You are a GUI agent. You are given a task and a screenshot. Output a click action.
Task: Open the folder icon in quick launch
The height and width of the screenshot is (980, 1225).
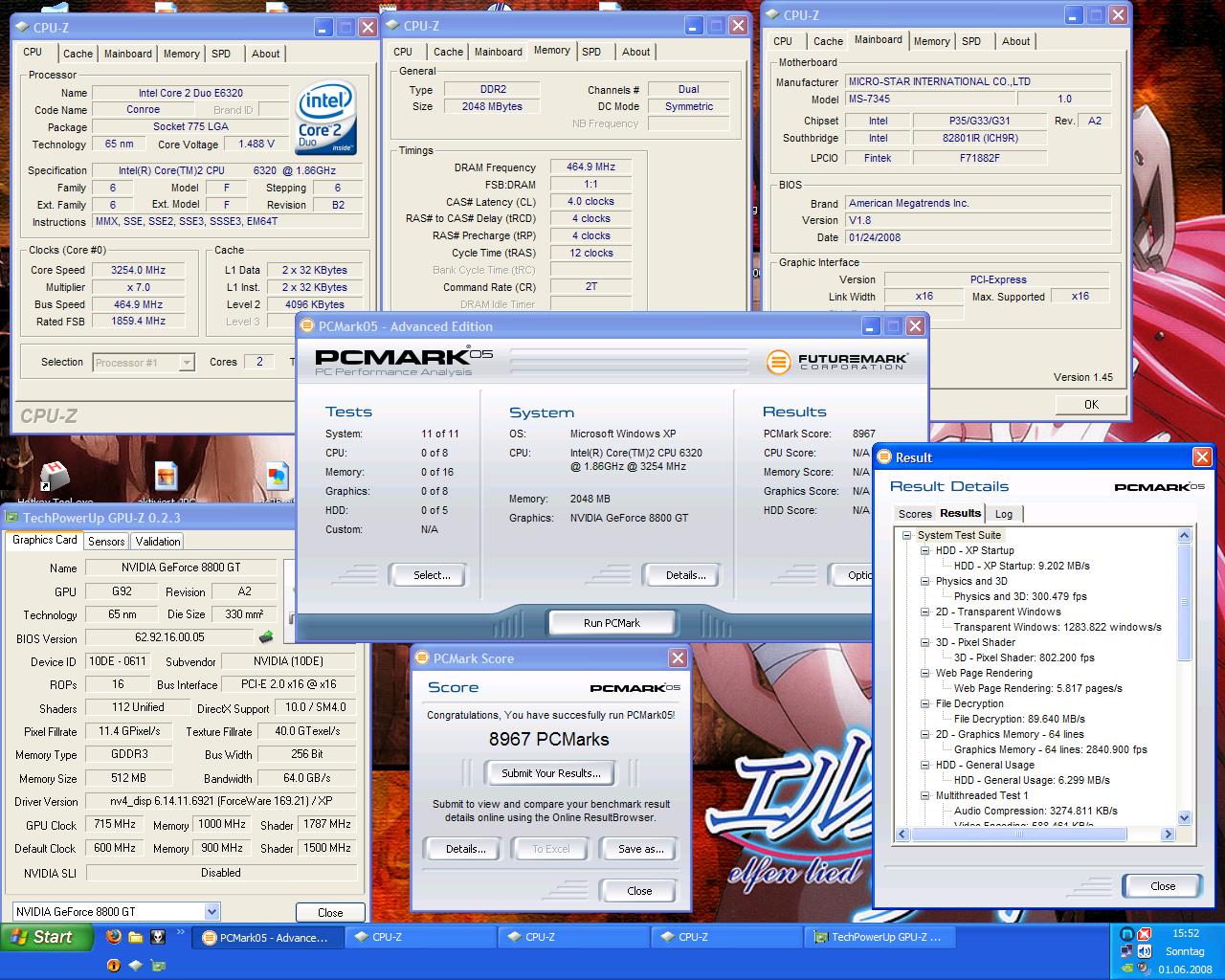coord(135,937)
